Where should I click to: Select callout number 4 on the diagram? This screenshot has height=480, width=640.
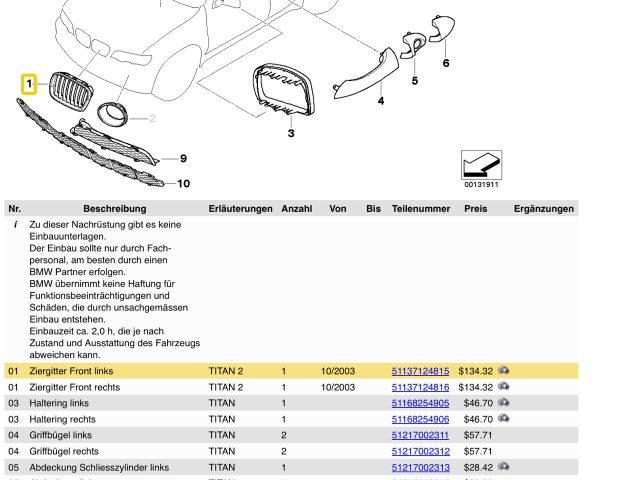pos(380,101)
